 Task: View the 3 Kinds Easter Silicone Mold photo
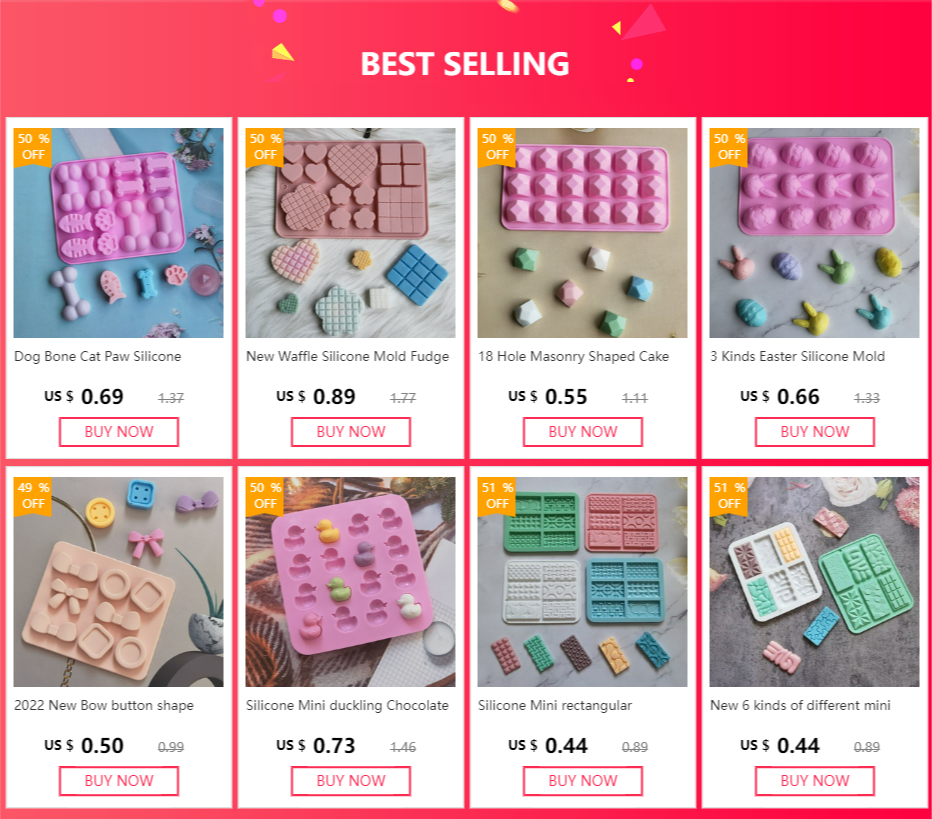click(814, 233)
